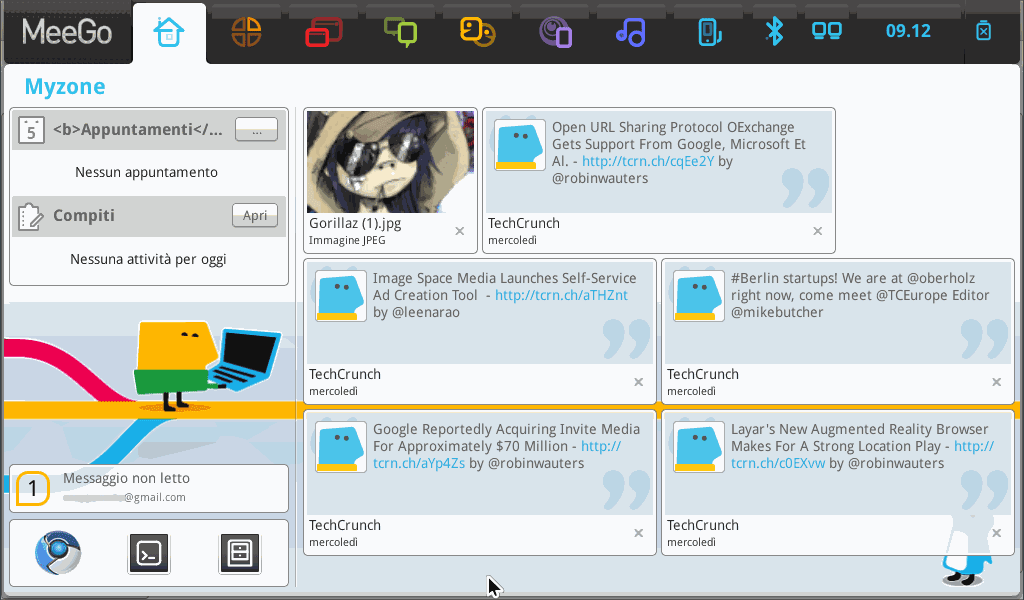Viewport: 1024px width, 600px height.
Task: Dismiss the Gorillaz (1).jpg card
Action: [460, 231]
